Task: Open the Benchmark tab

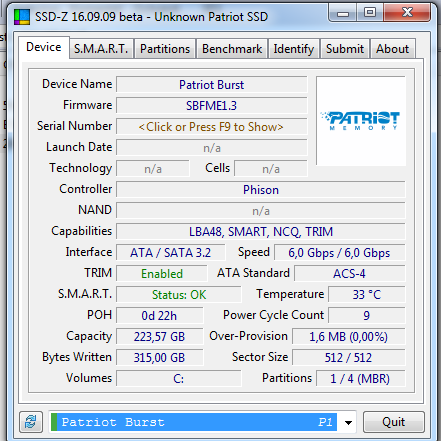Action: 232,49
